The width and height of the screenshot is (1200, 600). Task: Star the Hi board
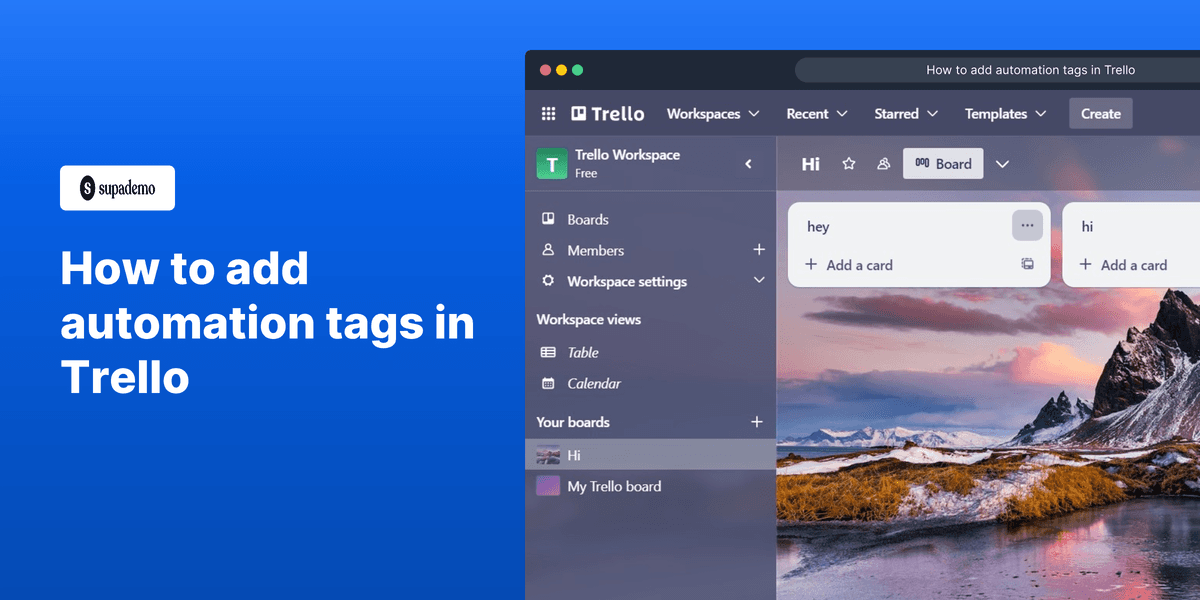[x=848, y=163]
